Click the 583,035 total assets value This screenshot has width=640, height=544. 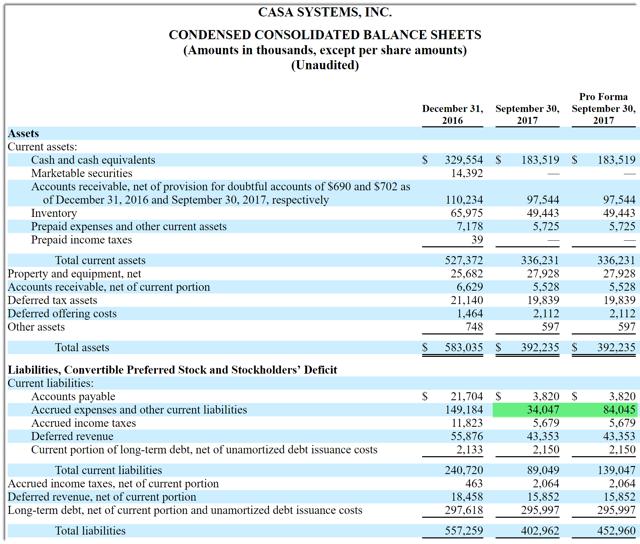[464, 348]
